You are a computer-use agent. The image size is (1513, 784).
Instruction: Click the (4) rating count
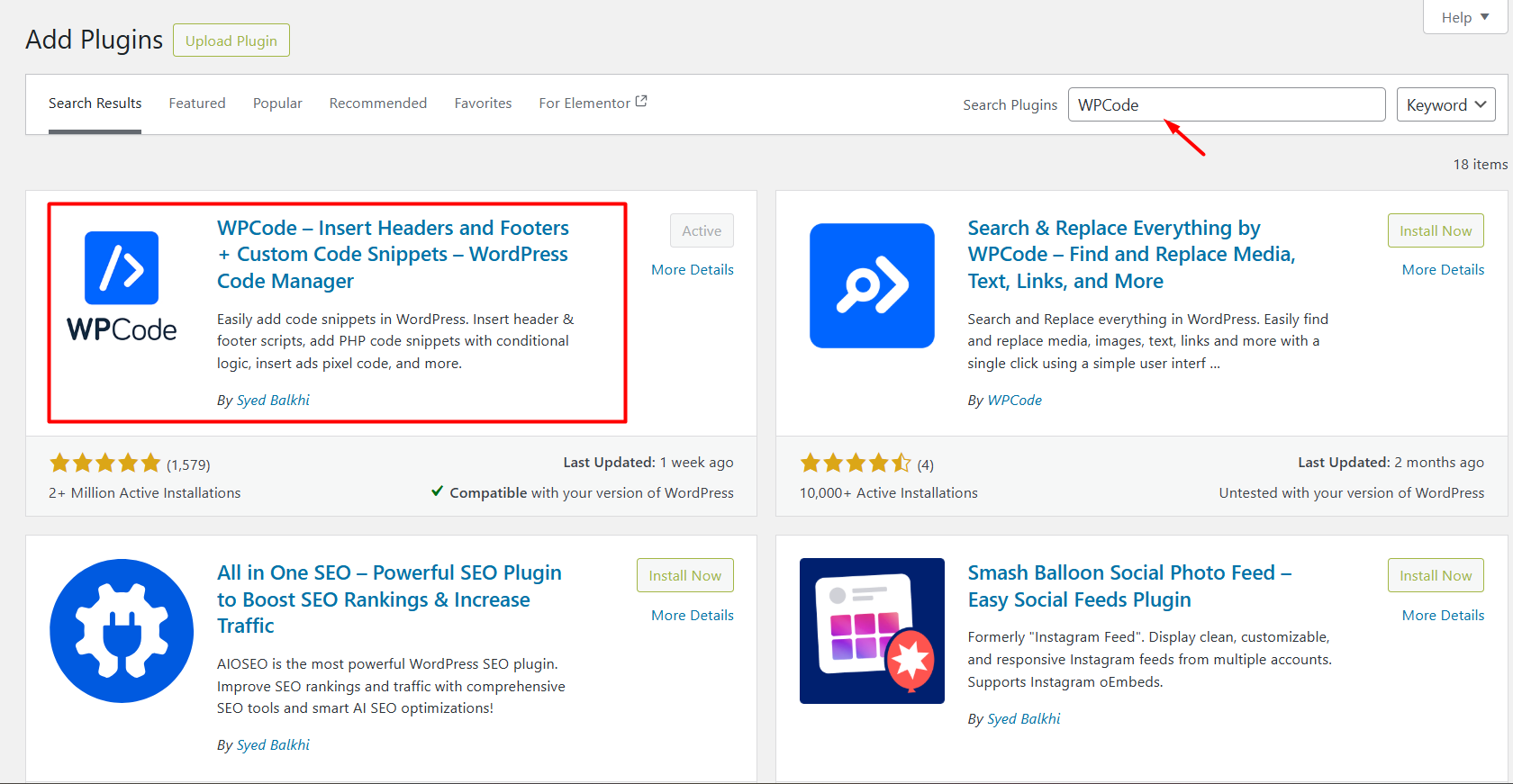click(x=926, y=465)
